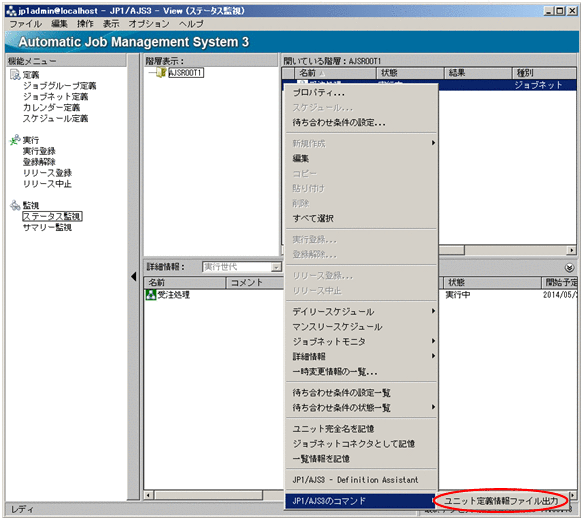Click ジョブネット type cell in selected row

coord(538,85)
